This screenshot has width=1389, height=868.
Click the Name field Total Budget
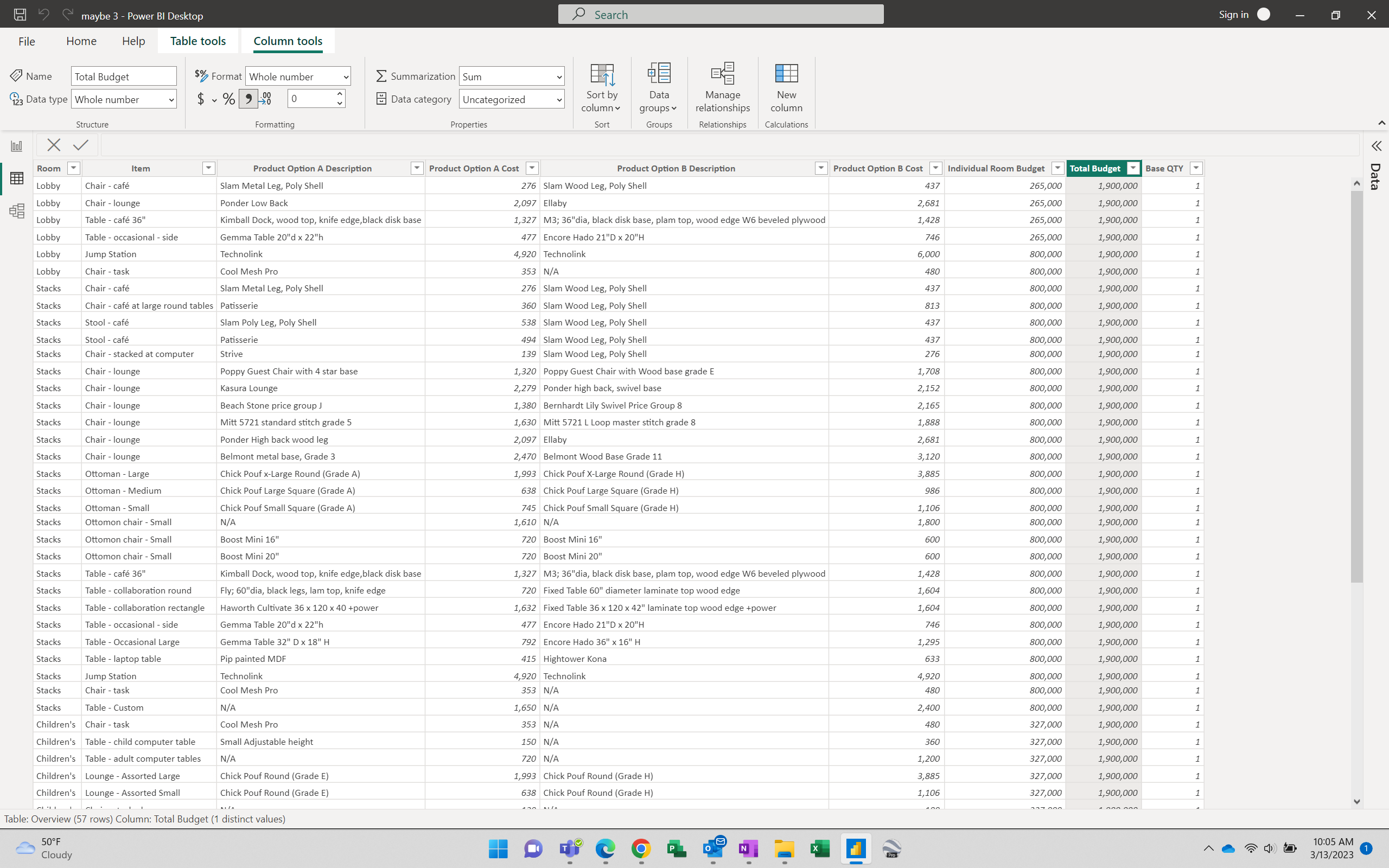124,76
